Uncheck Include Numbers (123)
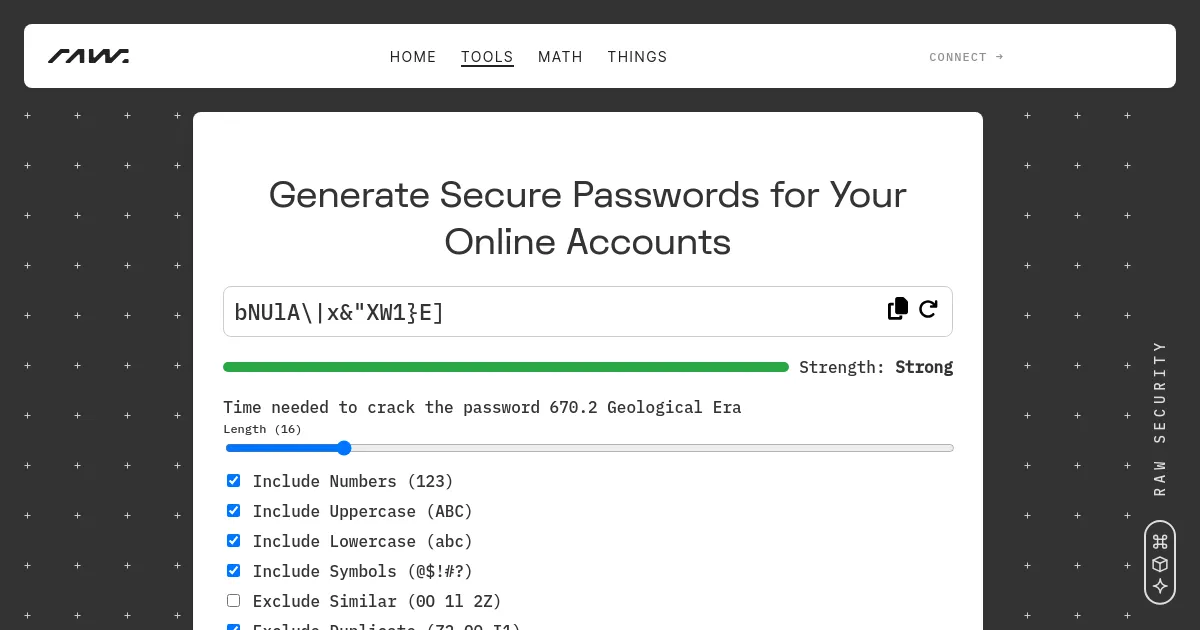 click(233, 480)
